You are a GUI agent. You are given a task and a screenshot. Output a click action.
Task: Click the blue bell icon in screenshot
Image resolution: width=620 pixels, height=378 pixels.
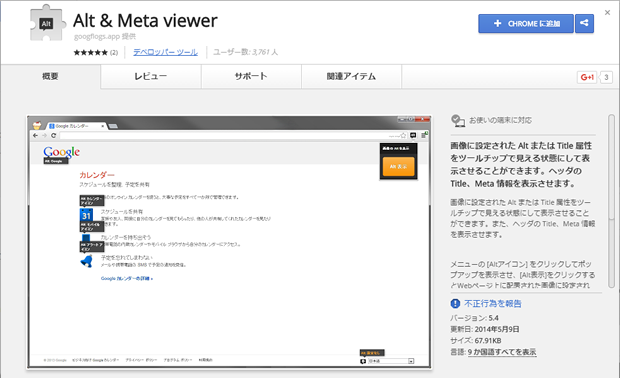pos(87,261)
